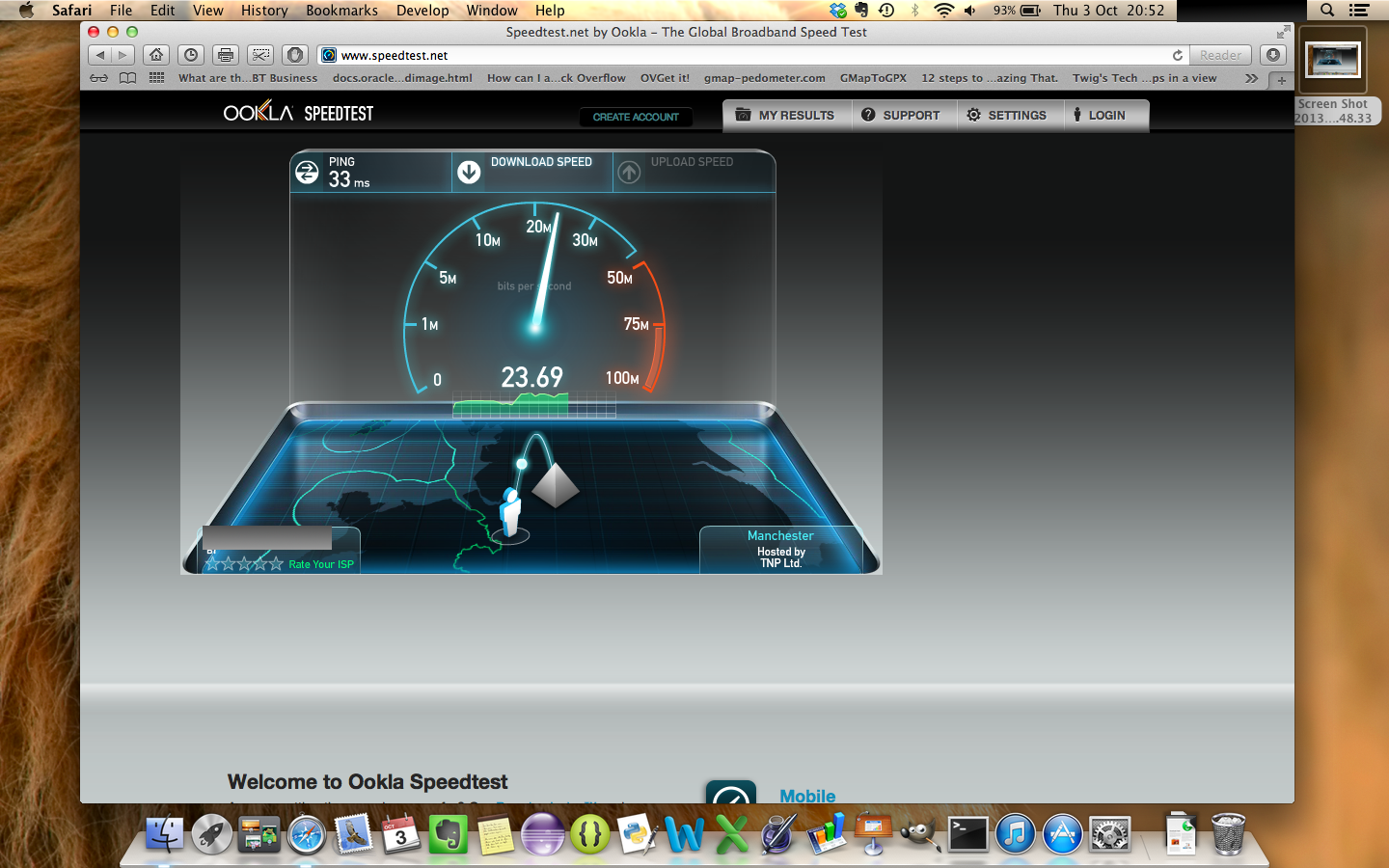
Task: Open Reading List glasses icon
Action: click(x=98, y=78)
